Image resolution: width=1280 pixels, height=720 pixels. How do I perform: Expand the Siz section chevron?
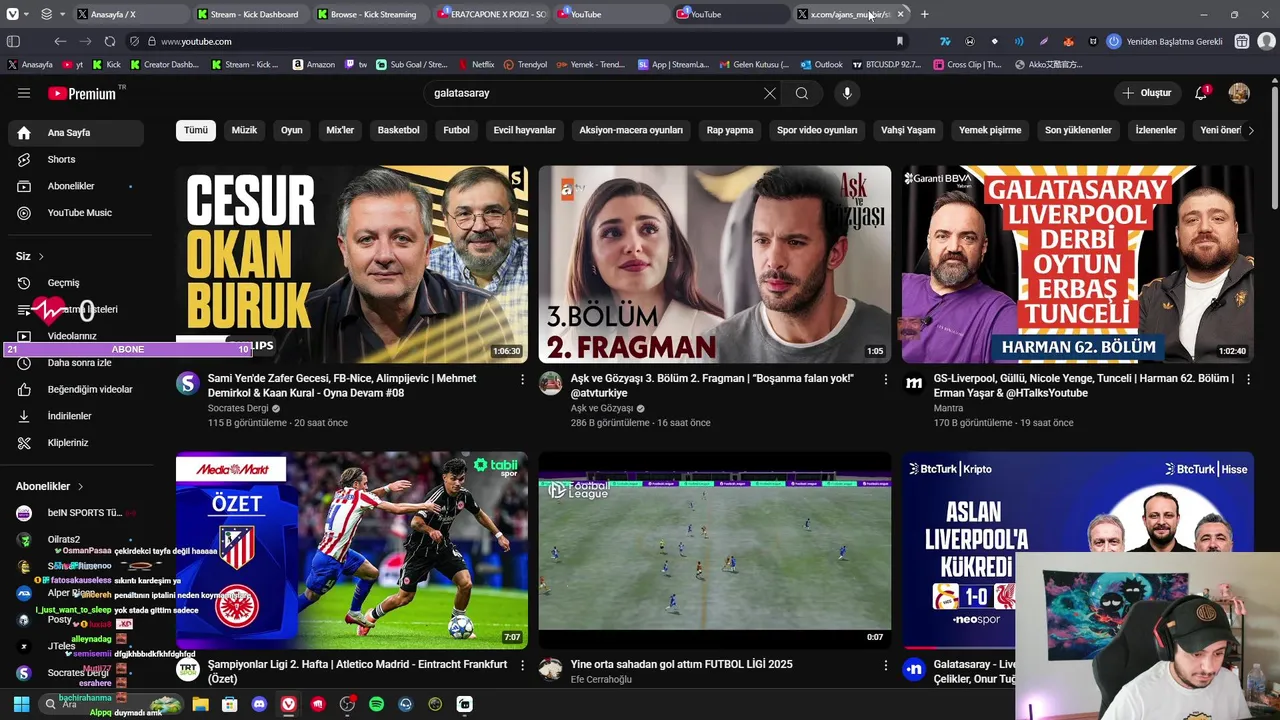coord(41,257)
